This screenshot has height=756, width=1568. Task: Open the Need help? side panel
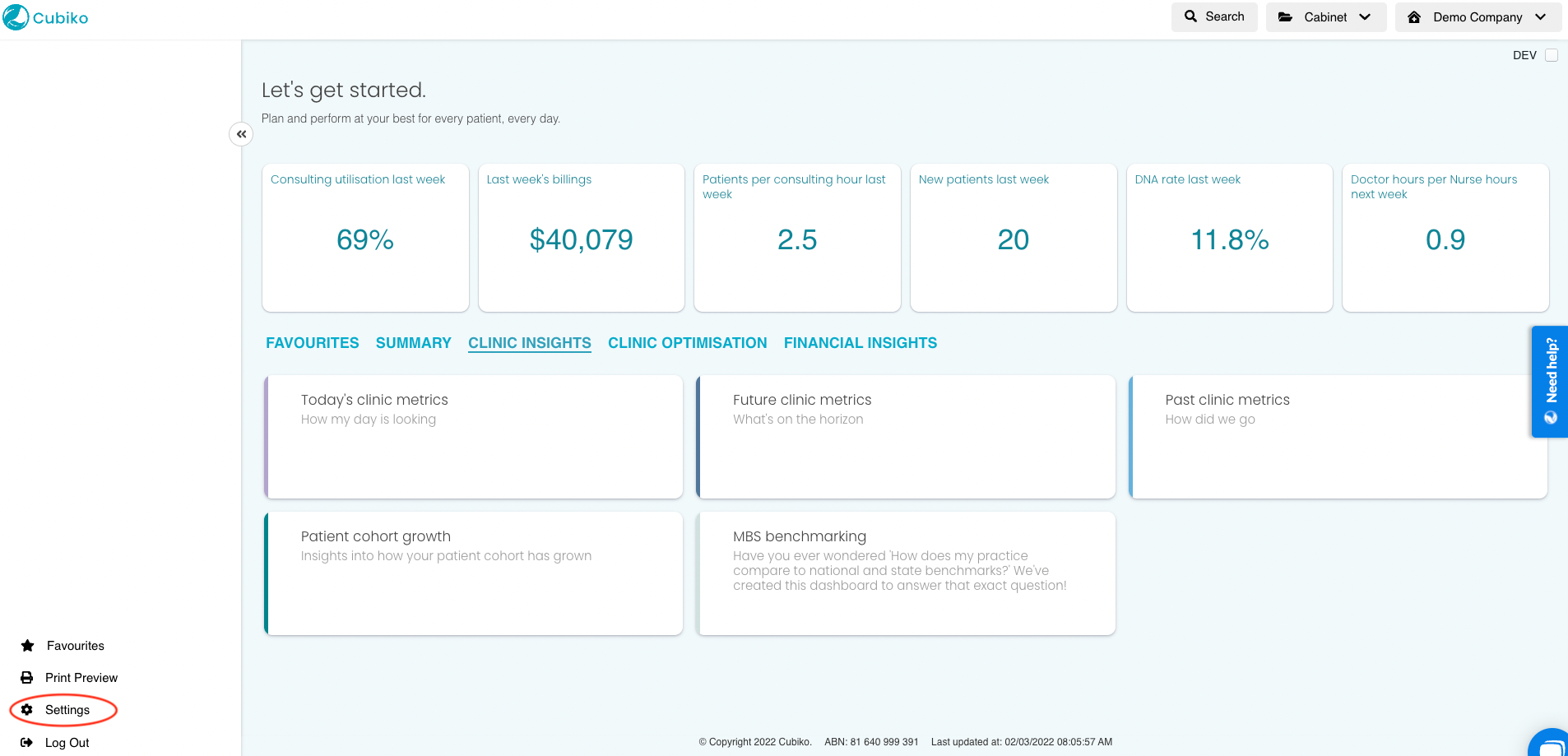1550,382
